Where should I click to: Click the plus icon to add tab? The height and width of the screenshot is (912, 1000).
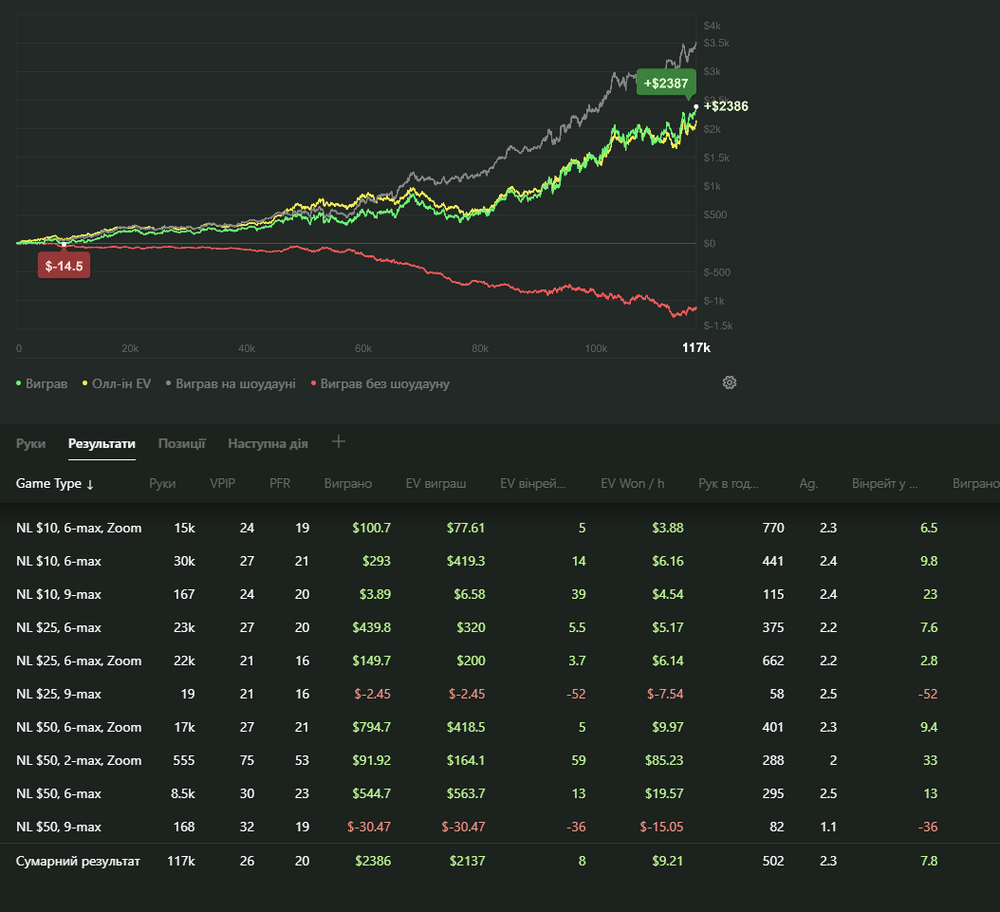tap(339, 442)
